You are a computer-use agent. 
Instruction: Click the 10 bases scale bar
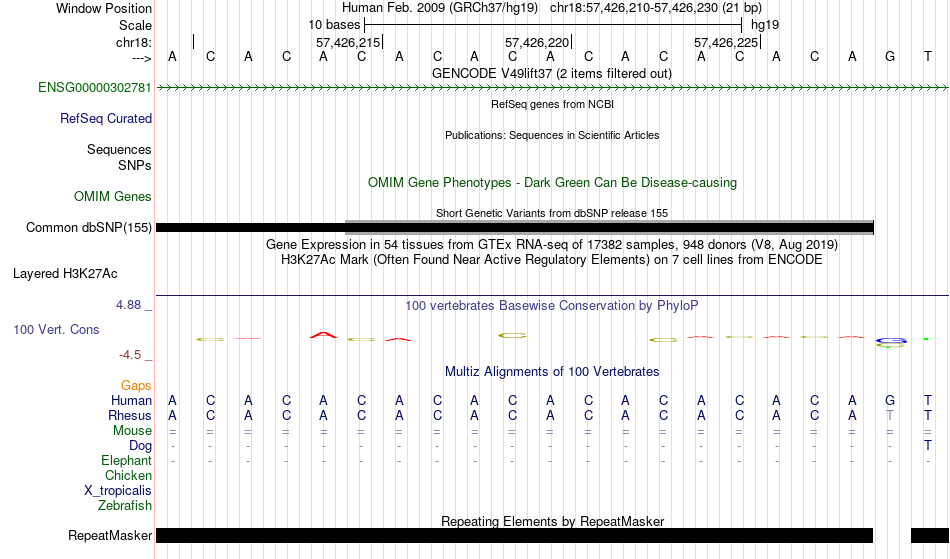coord(553,25)
